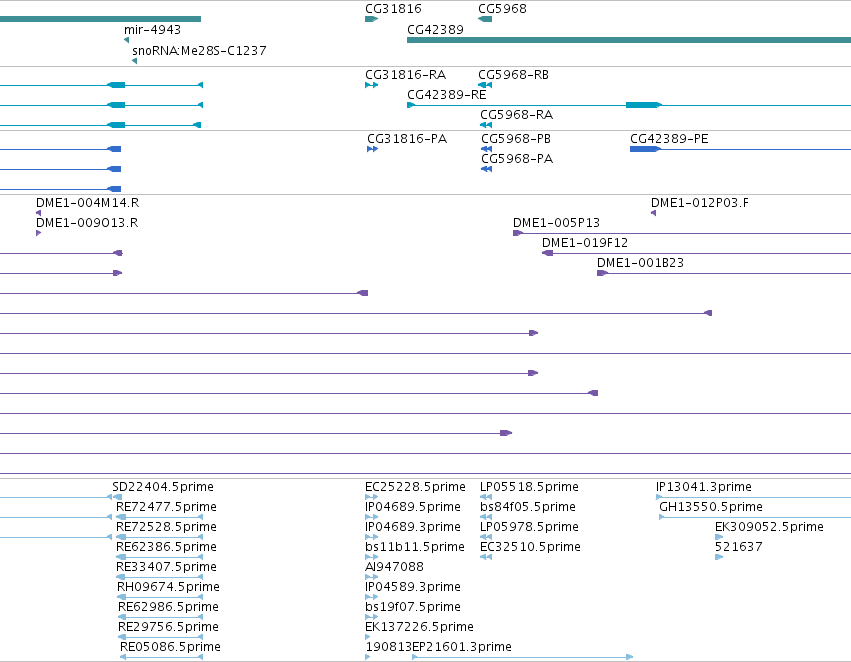
Task: Click the DME1-019F12 end arrow glyph
Action: [x=548, y=253]
